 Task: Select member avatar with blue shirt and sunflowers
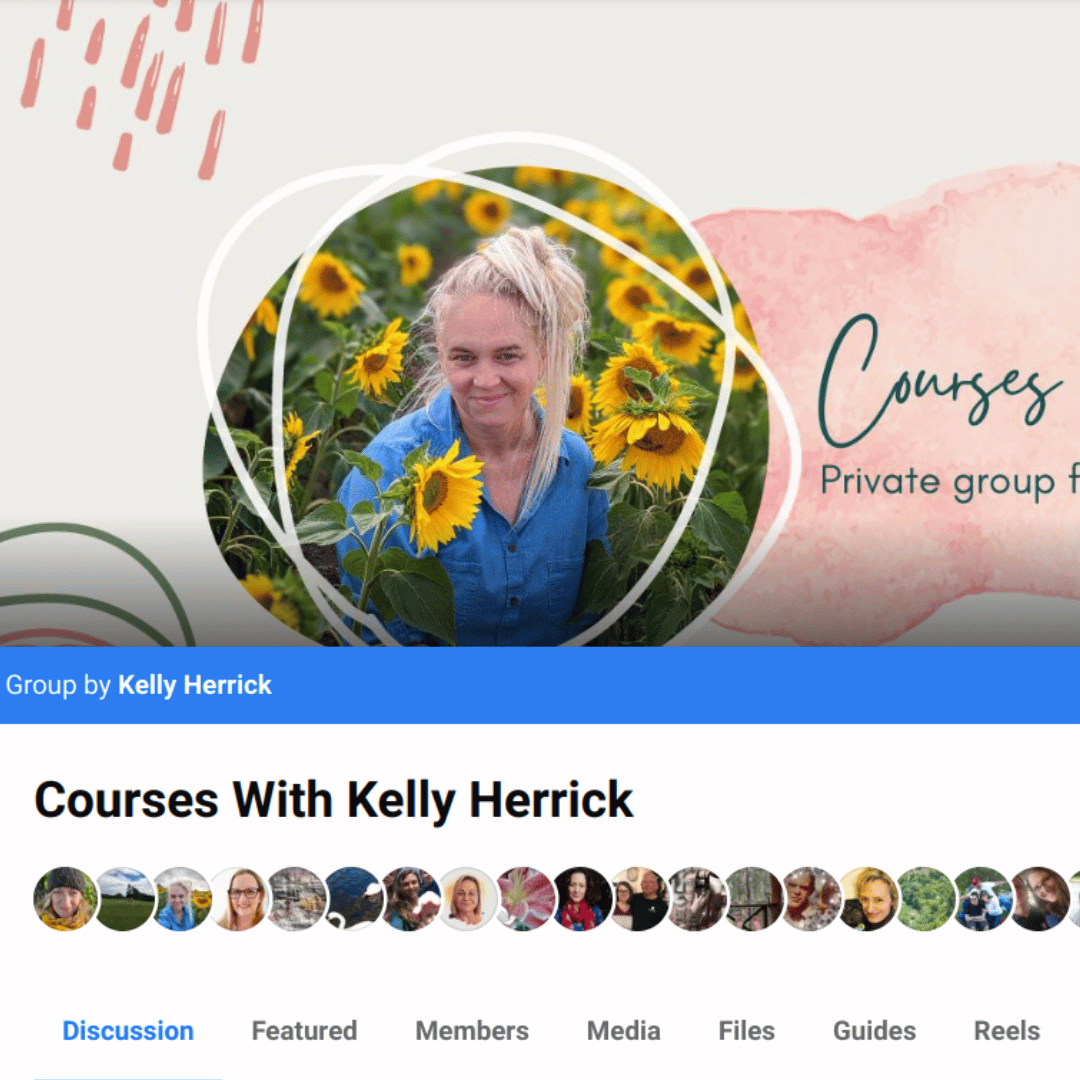[x=181, y=899]
